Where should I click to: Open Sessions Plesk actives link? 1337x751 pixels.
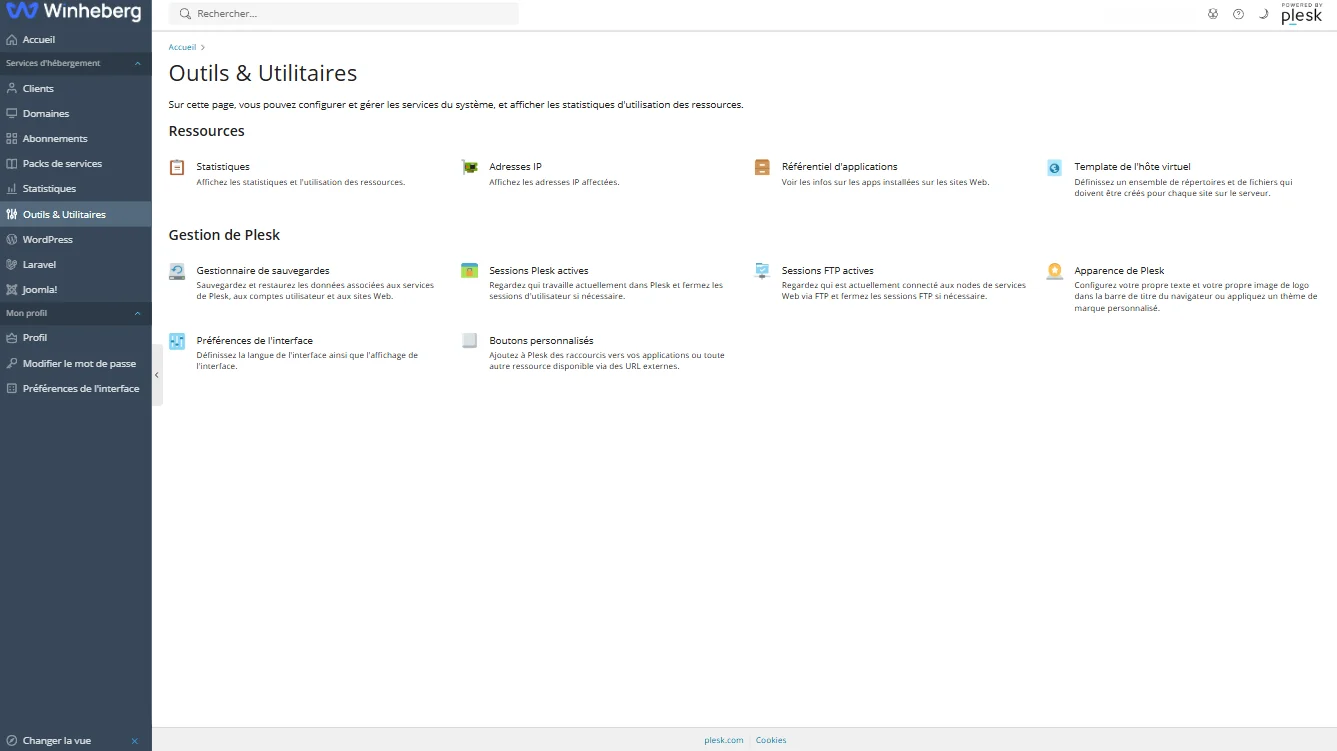coord(539,271)
